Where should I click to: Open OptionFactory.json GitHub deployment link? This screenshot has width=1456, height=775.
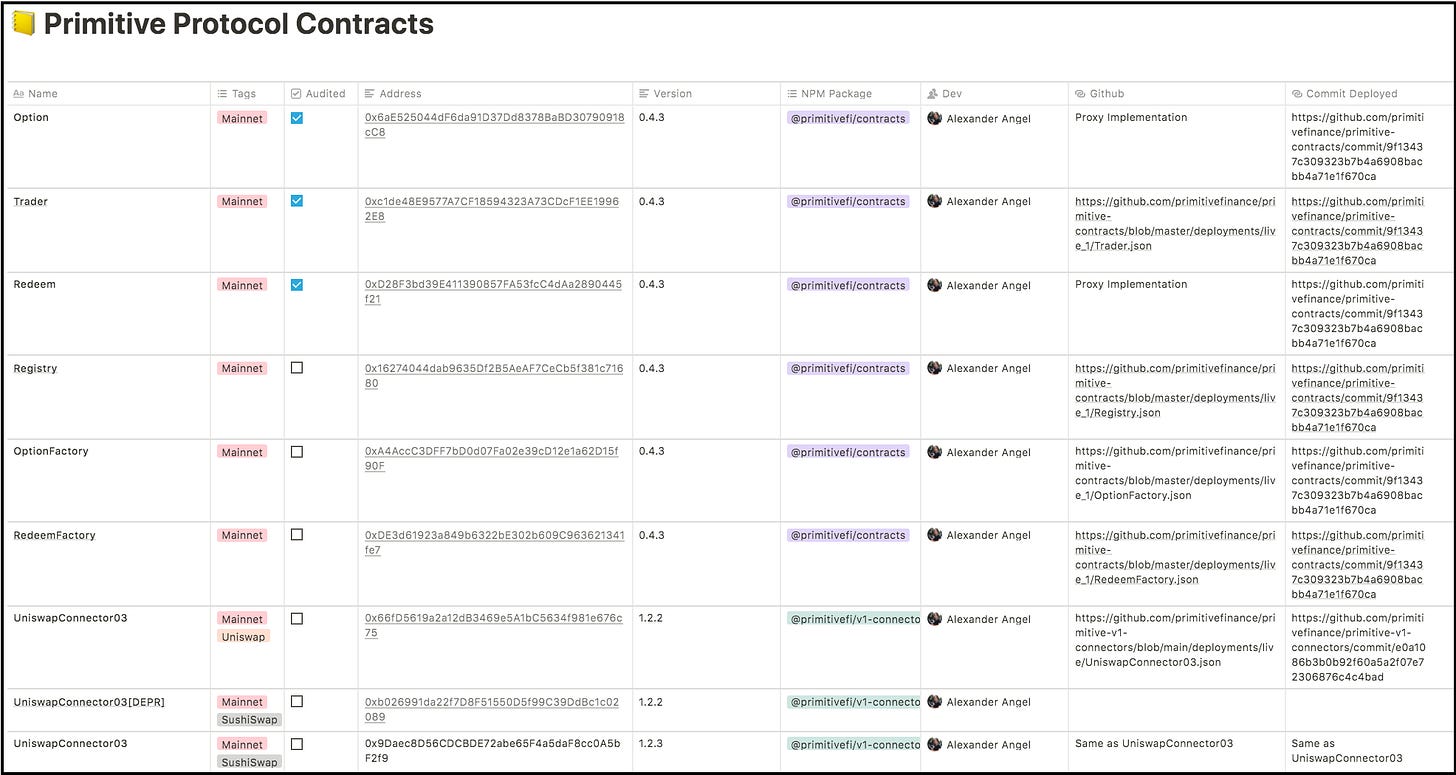1176,474
